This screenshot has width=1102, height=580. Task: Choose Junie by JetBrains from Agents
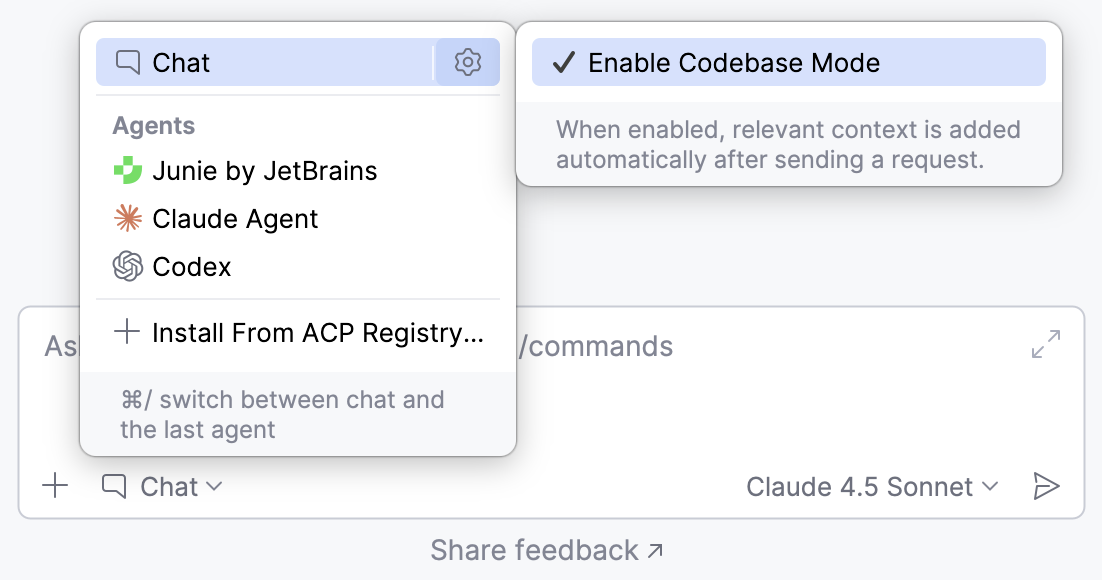[x=265, y=170]
